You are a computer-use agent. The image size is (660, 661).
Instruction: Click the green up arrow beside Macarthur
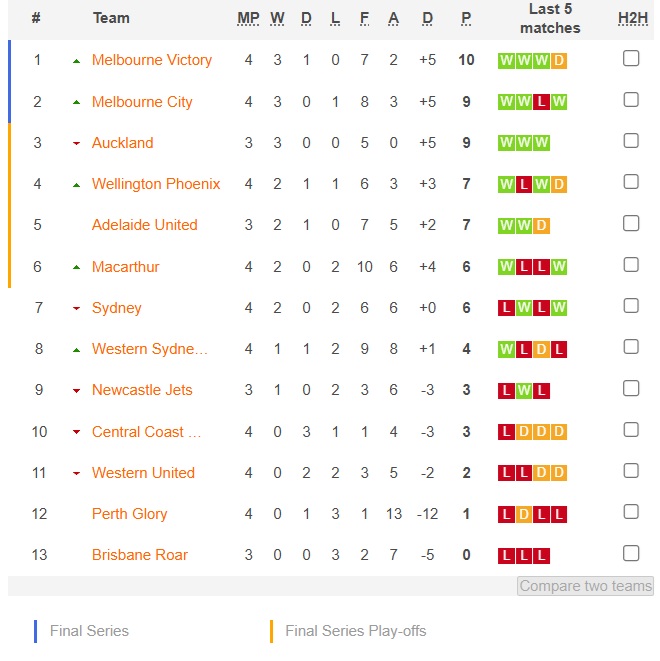tap(76, 267)
